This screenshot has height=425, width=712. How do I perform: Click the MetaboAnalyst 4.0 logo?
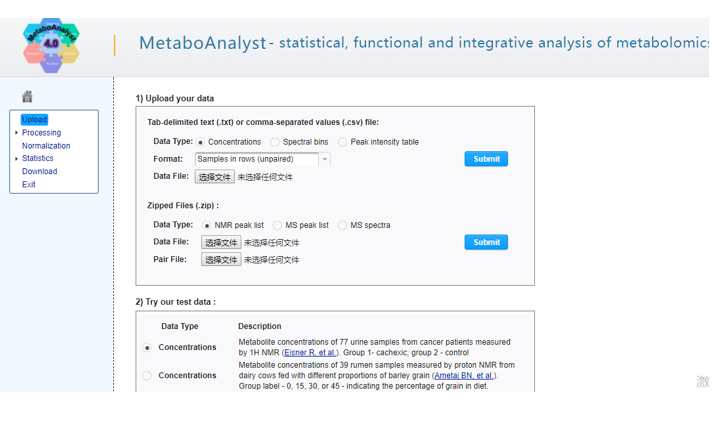[x=51, y=45]
